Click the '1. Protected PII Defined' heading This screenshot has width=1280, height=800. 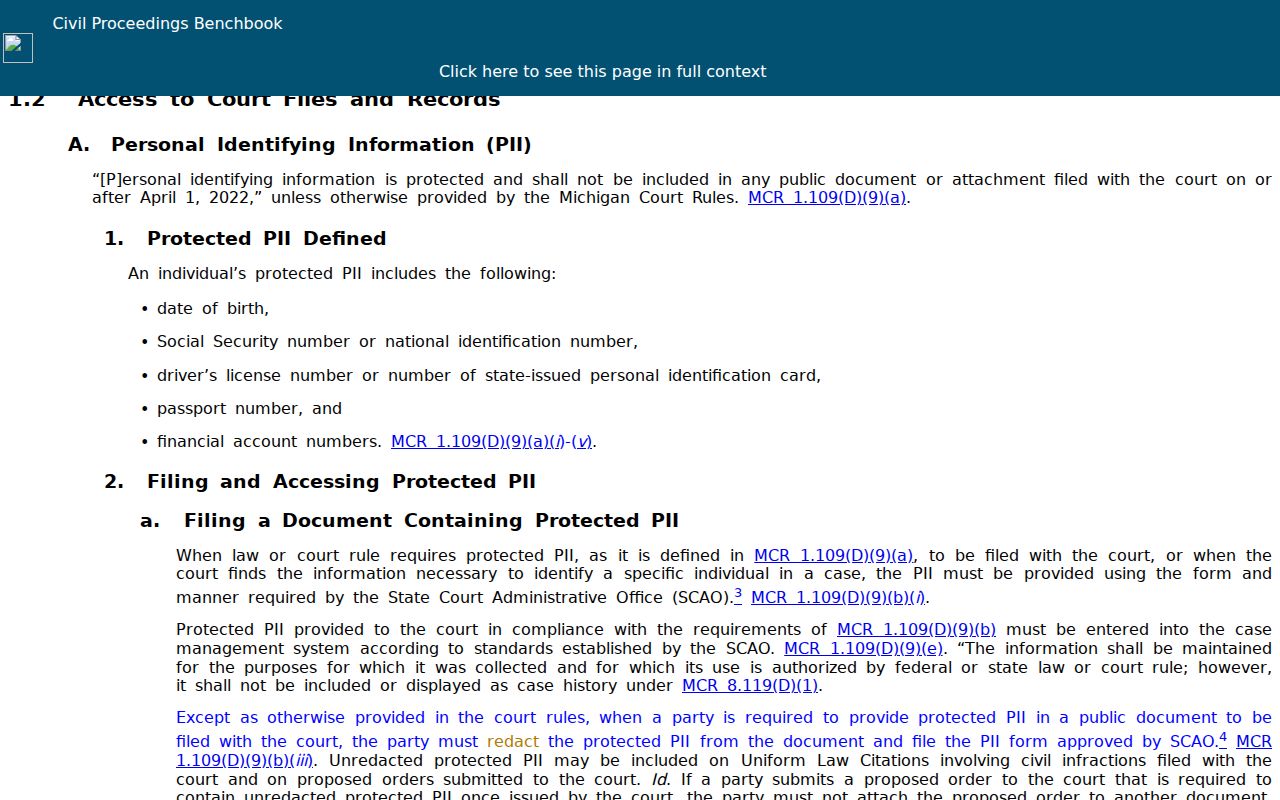pyautogui.click(x=245, y=239)
